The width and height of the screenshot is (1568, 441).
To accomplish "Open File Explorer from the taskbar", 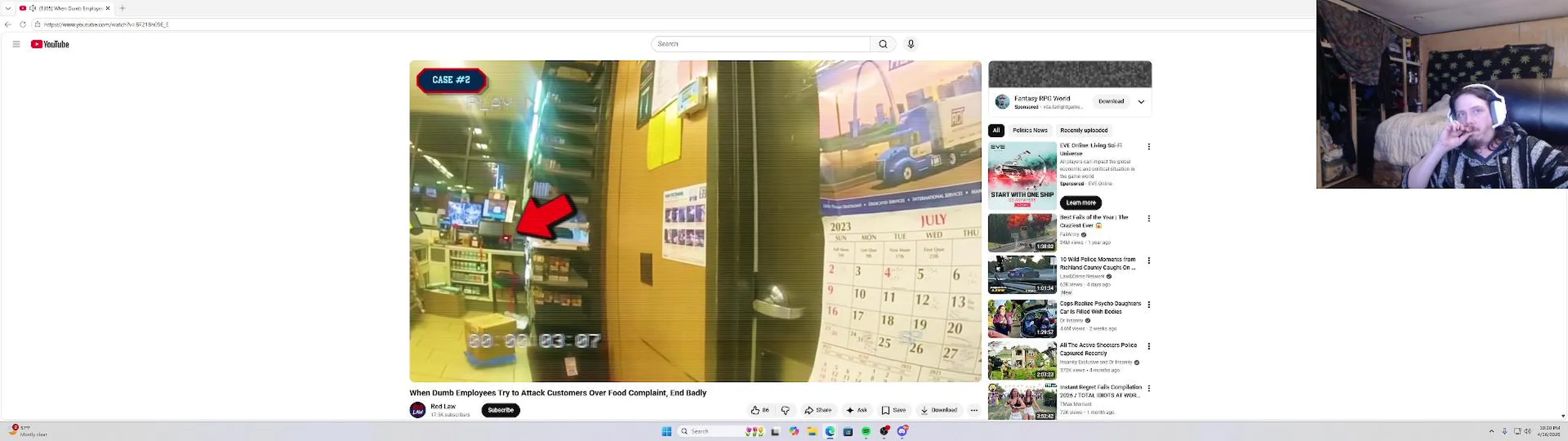I will 812,432.
